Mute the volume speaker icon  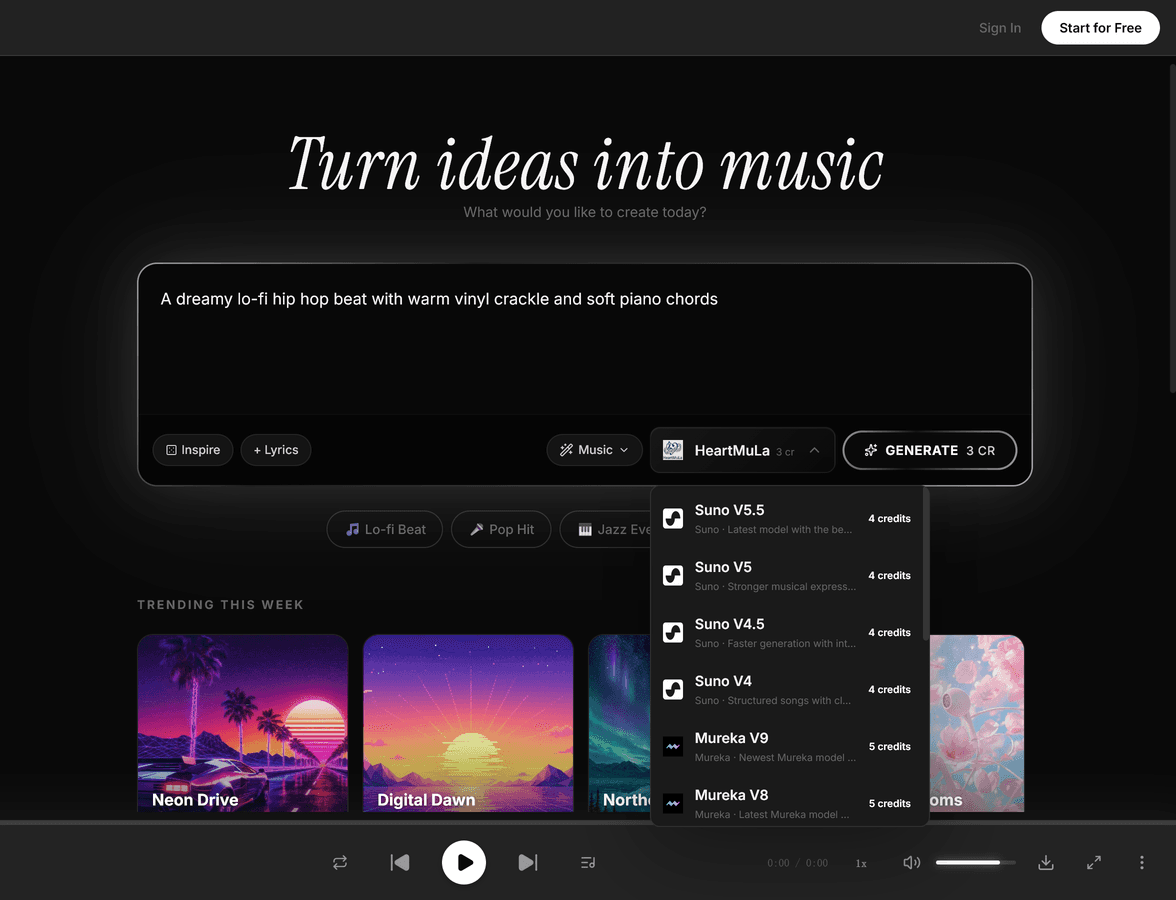911,862
